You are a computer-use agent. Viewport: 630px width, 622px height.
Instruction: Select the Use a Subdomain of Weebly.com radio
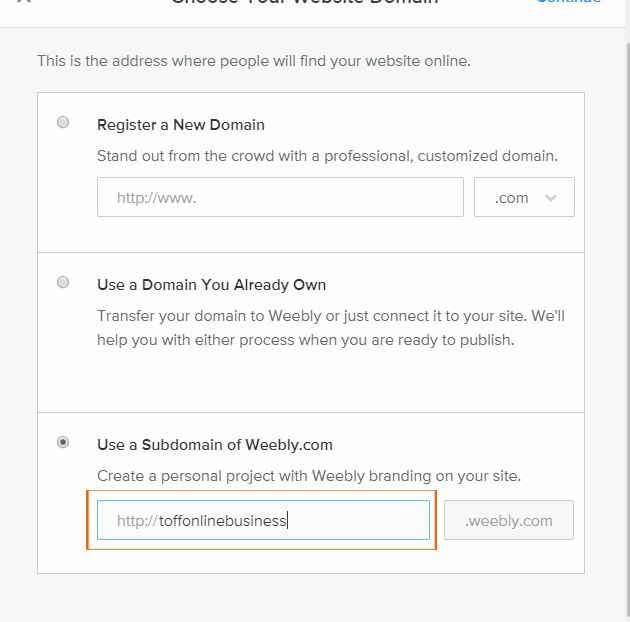pos(63,442)
